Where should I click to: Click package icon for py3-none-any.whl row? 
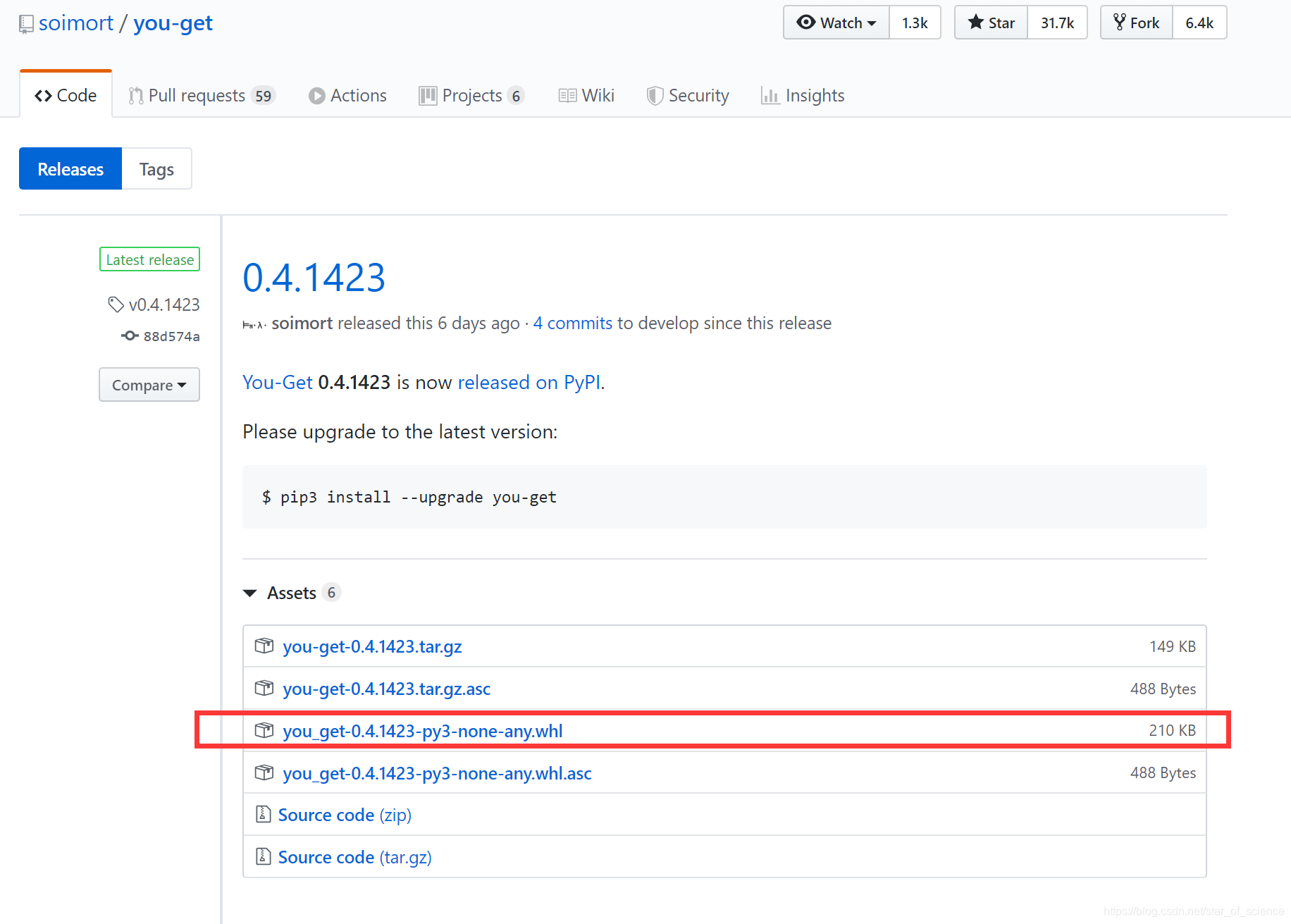(264, 730)
